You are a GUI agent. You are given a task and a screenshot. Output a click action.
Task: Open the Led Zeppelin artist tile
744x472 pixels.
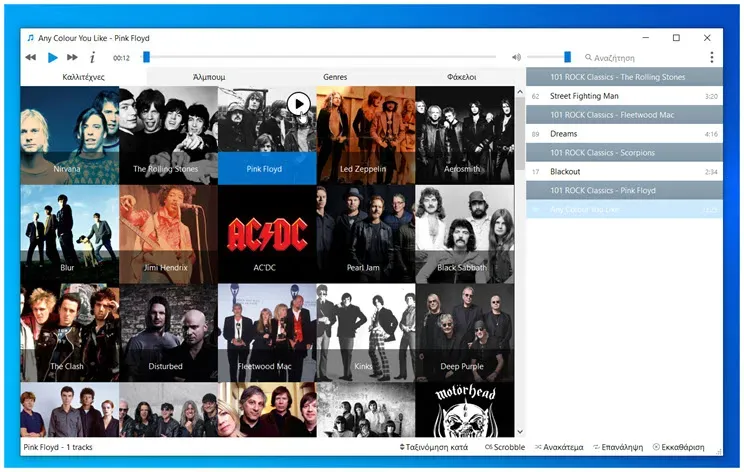pyautogui.click(x=365, y=135)
